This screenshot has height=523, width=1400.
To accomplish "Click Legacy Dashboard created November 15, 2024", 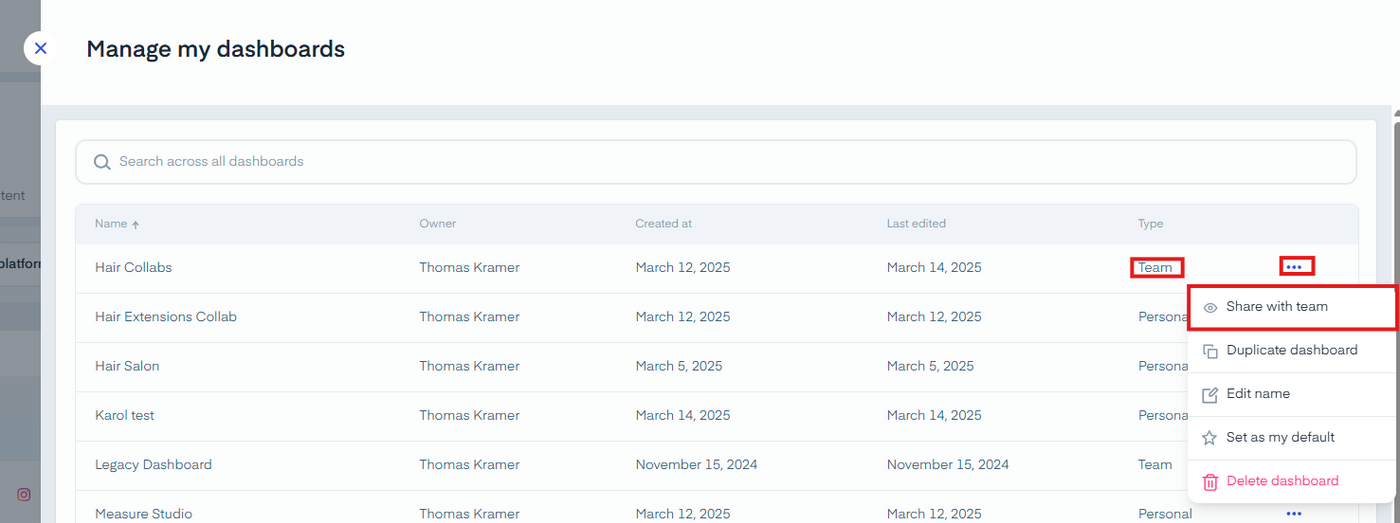I will [696, 465].
